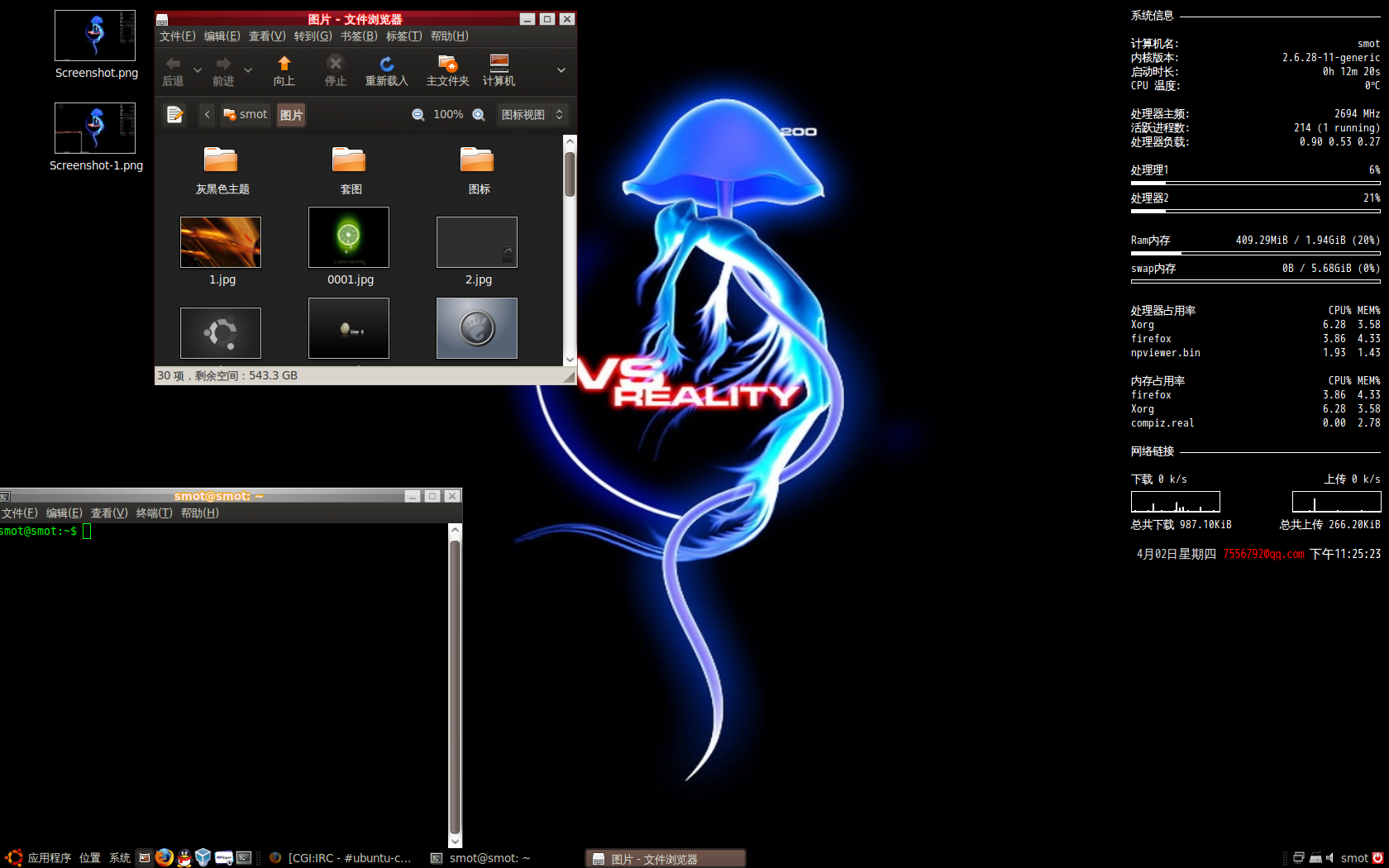The image size is (1389, 868).
Task: Toggle text location entry with pencil icon
Action: pos(174,115)
